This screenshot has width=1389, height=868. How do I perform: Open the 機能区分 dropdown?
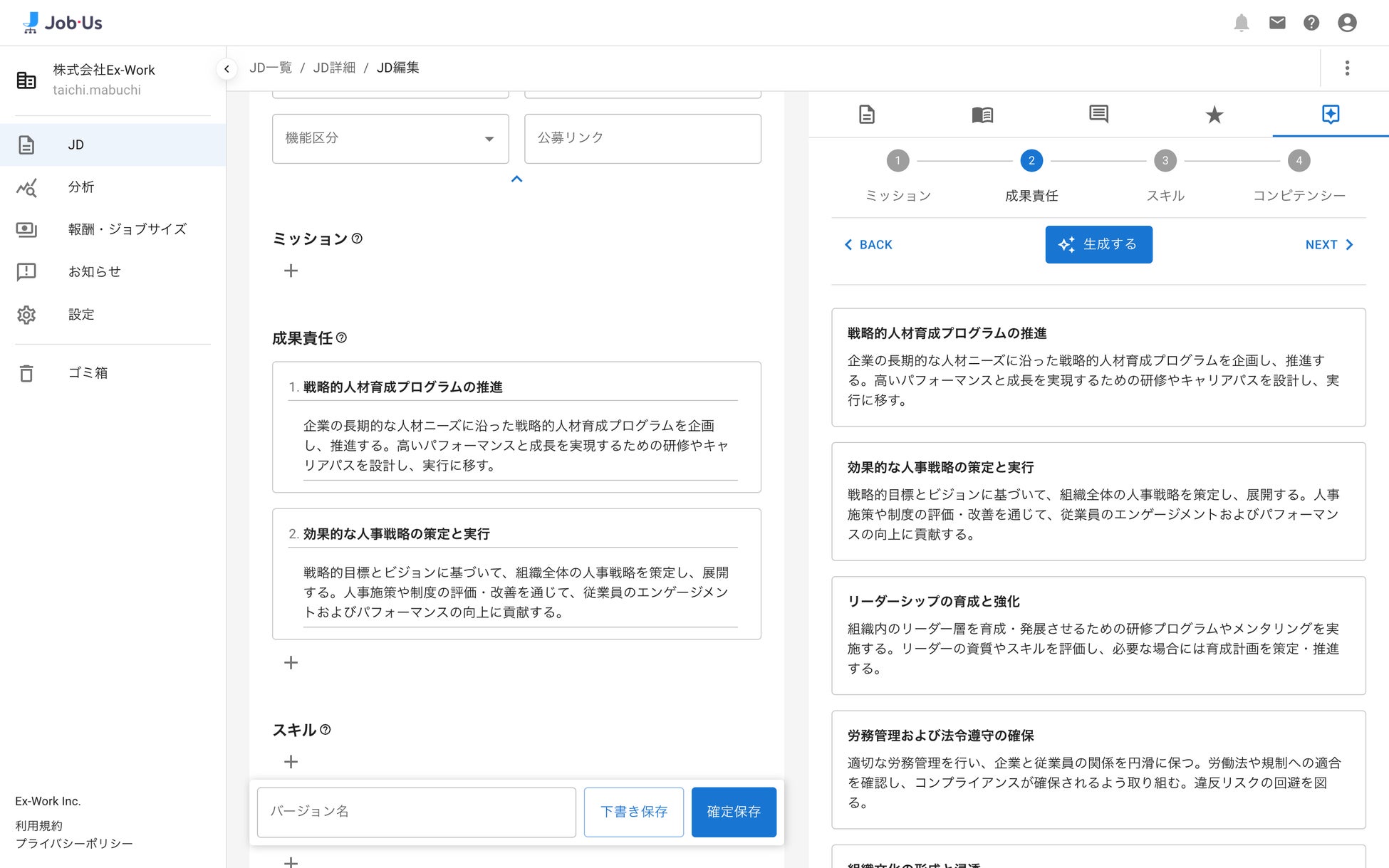[x=390, y=139]
